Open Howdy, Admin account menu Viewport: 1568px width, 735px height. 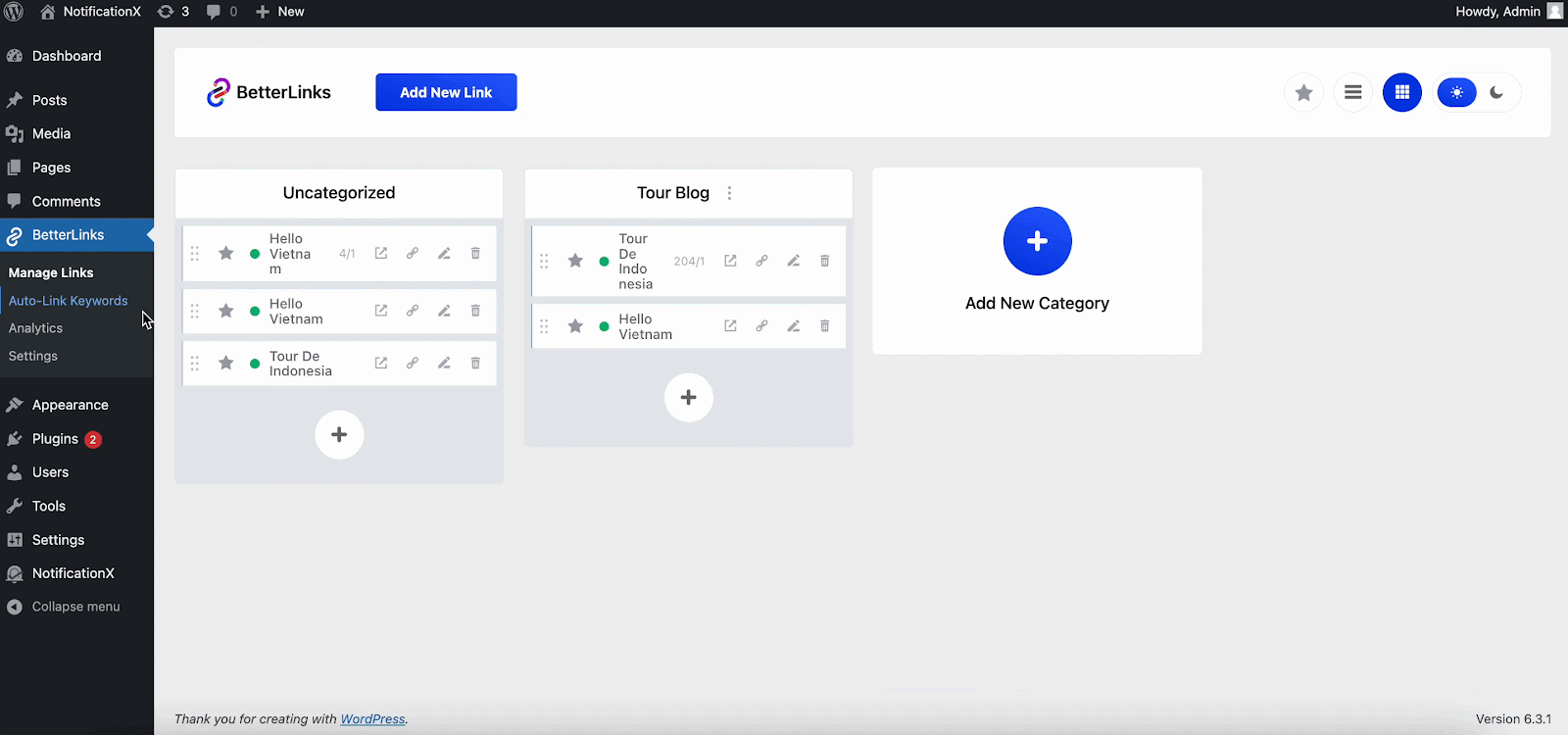[x=1508, y=12]
